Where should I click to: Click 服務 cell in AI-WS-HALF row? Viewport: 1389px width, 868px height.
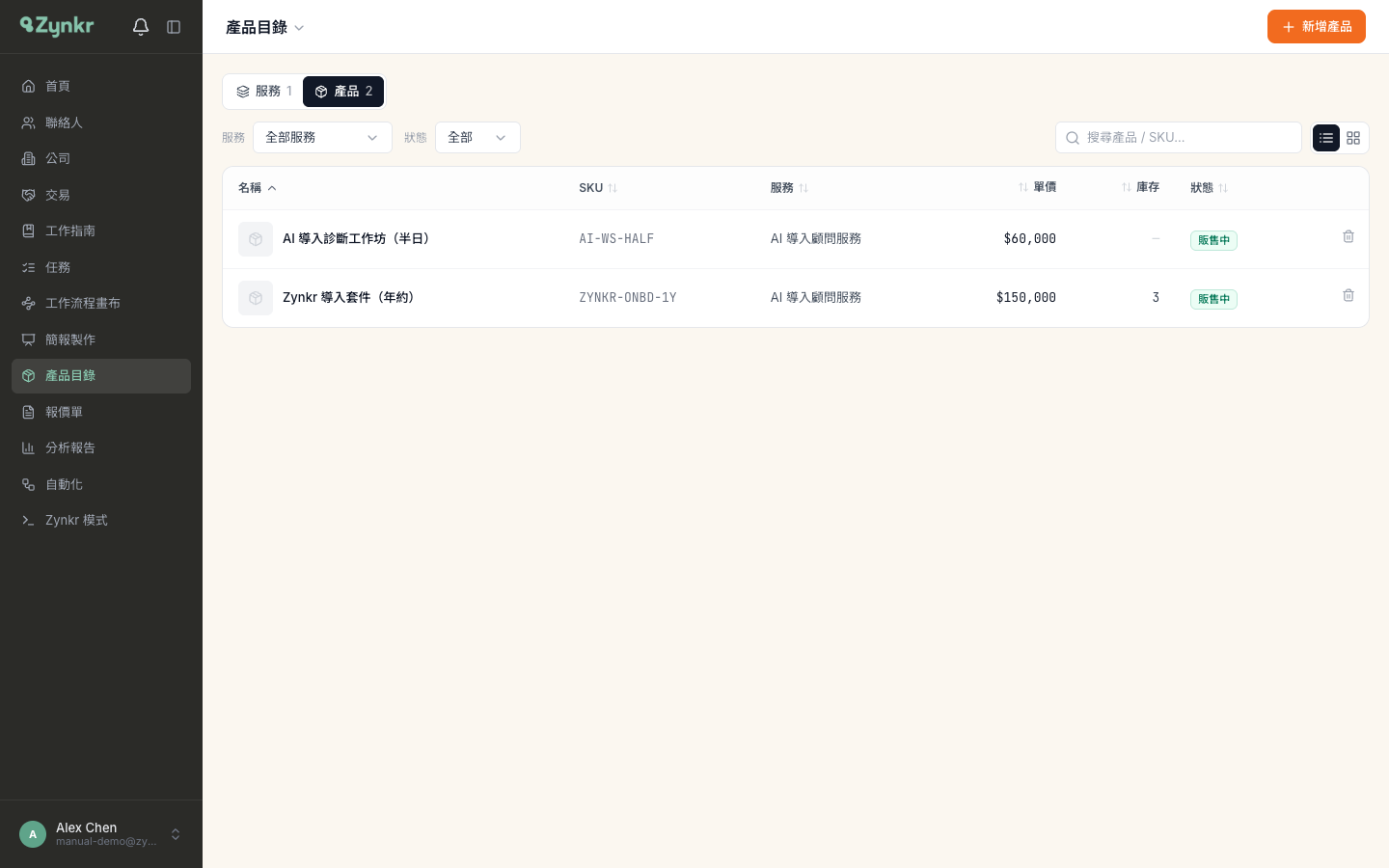click(816, 238)
